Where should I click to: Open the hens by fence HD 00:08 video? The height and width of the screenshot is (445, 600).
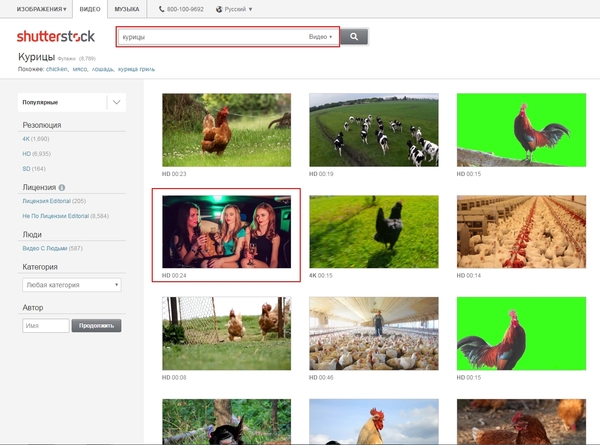click(227, 333)
